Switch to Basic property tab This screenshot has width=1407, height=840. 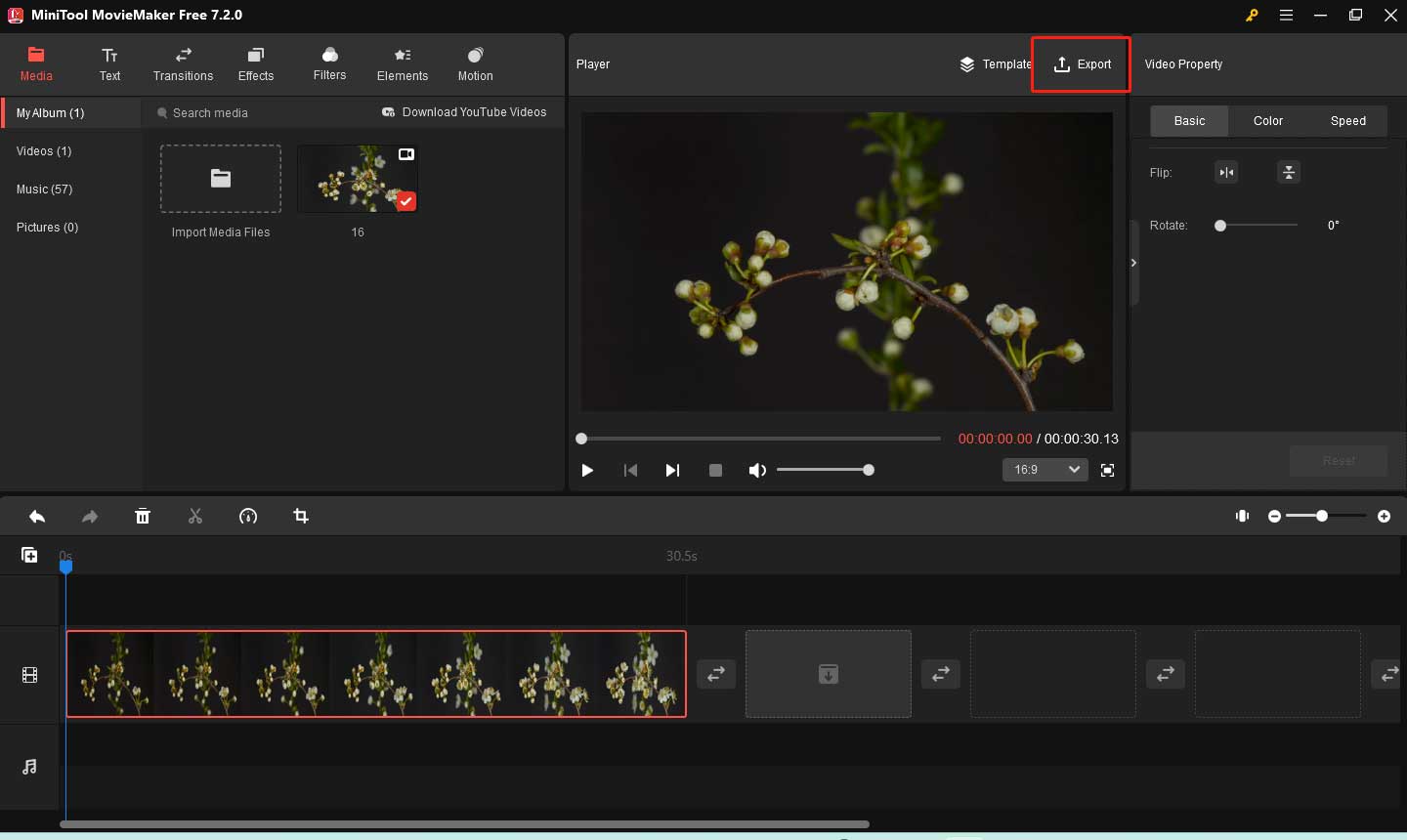click(x=1189, y=121)
